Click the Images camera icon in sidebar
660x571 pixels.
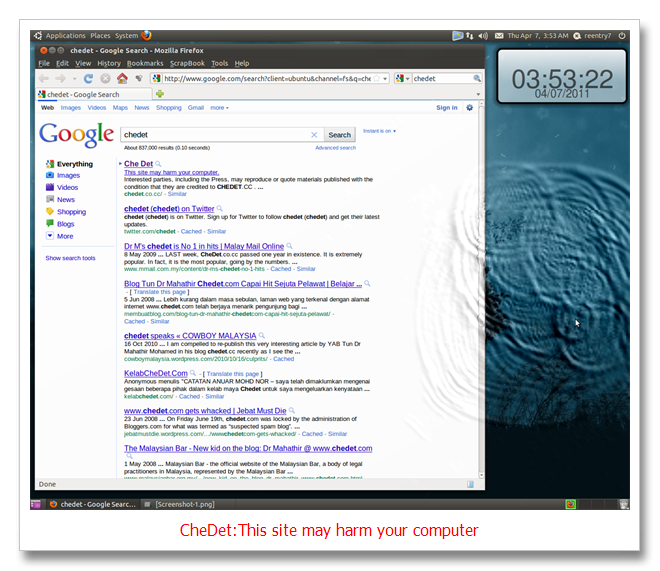(50, 175)
